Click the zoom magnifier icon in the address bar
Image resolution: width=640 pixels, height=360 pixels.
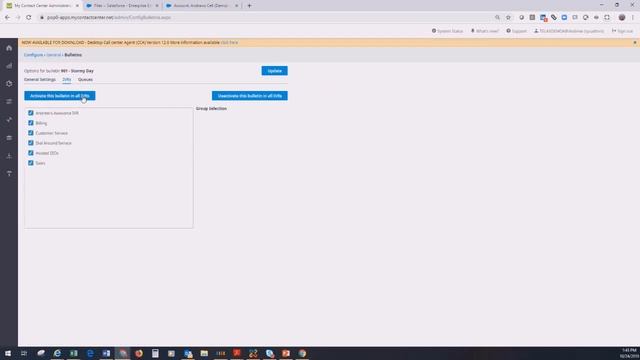[497, 18]
